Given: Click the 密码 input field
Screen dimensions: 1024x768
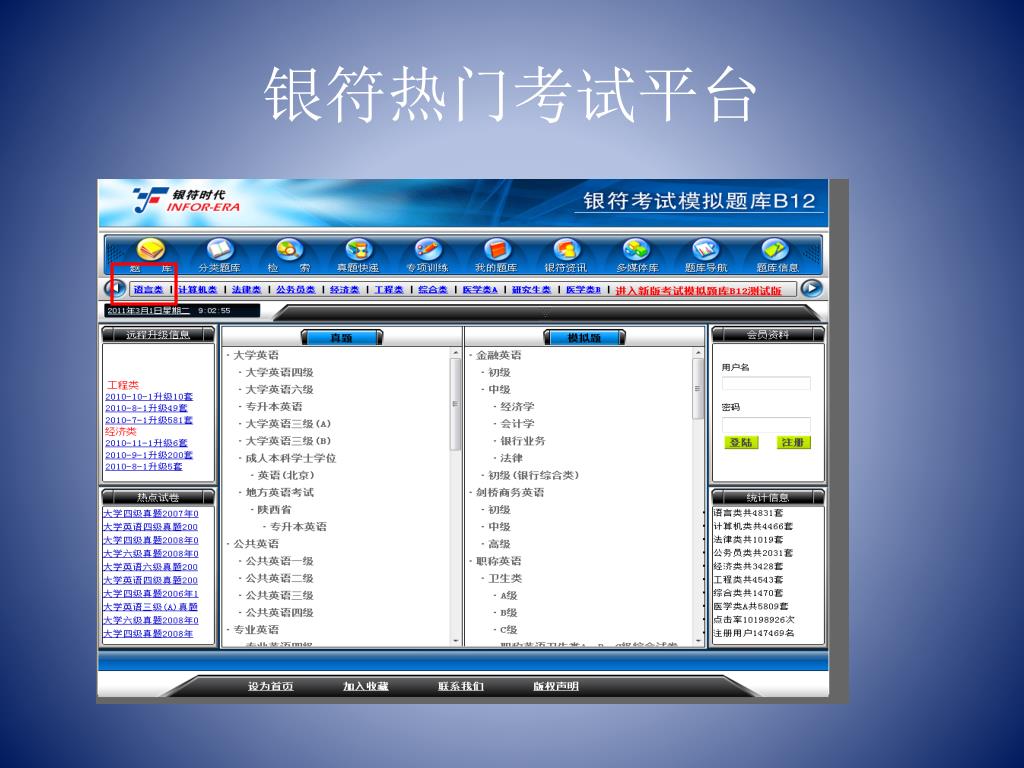Looking at the screenshot, I should pyautogui.click(x=766, y=424).
